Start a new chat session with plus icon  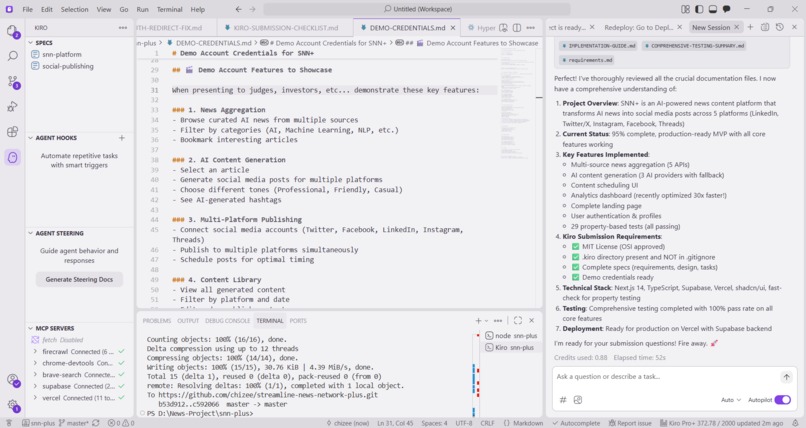click(750, 27)
